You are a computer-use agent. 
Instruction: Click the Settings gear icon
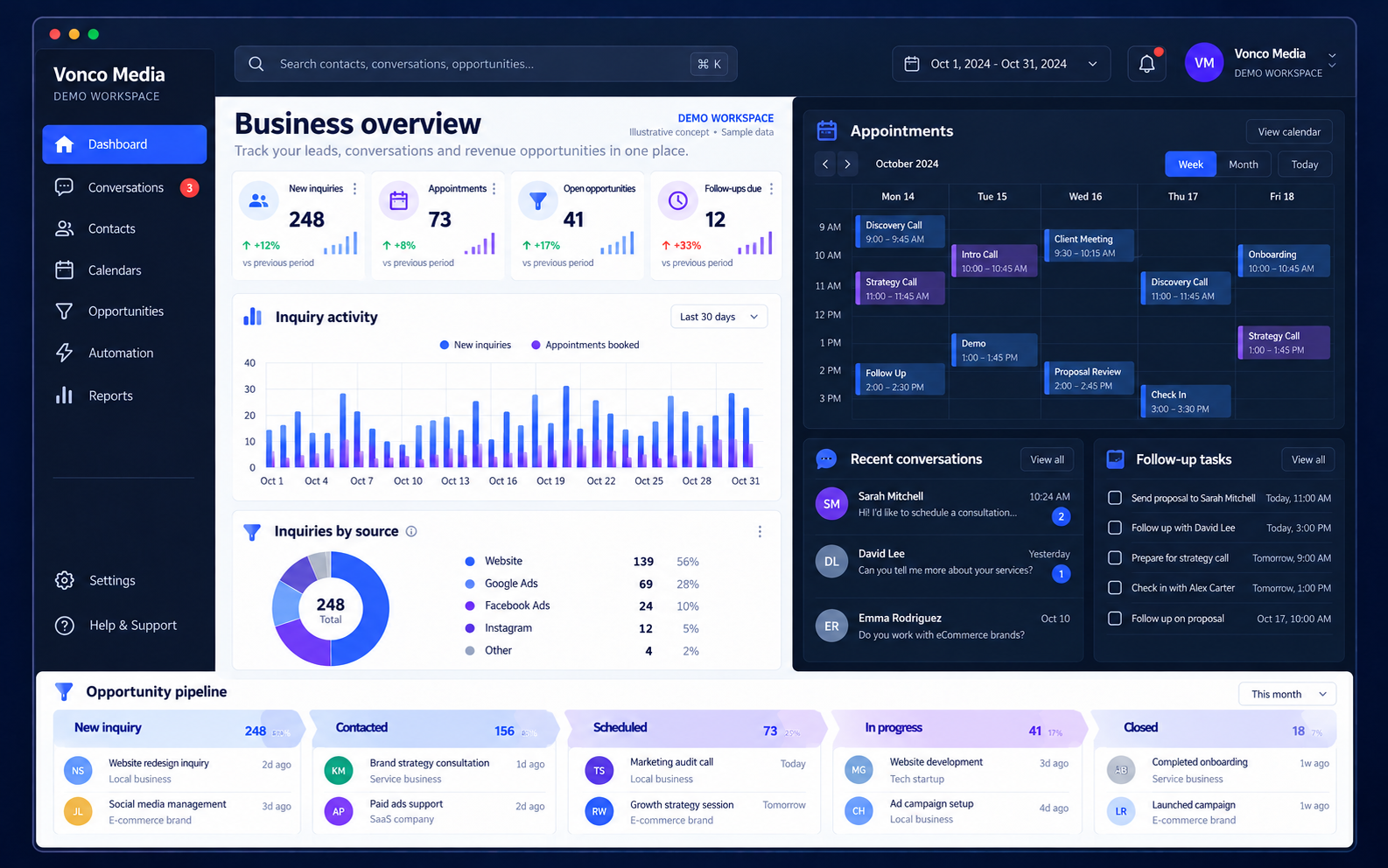64,580
